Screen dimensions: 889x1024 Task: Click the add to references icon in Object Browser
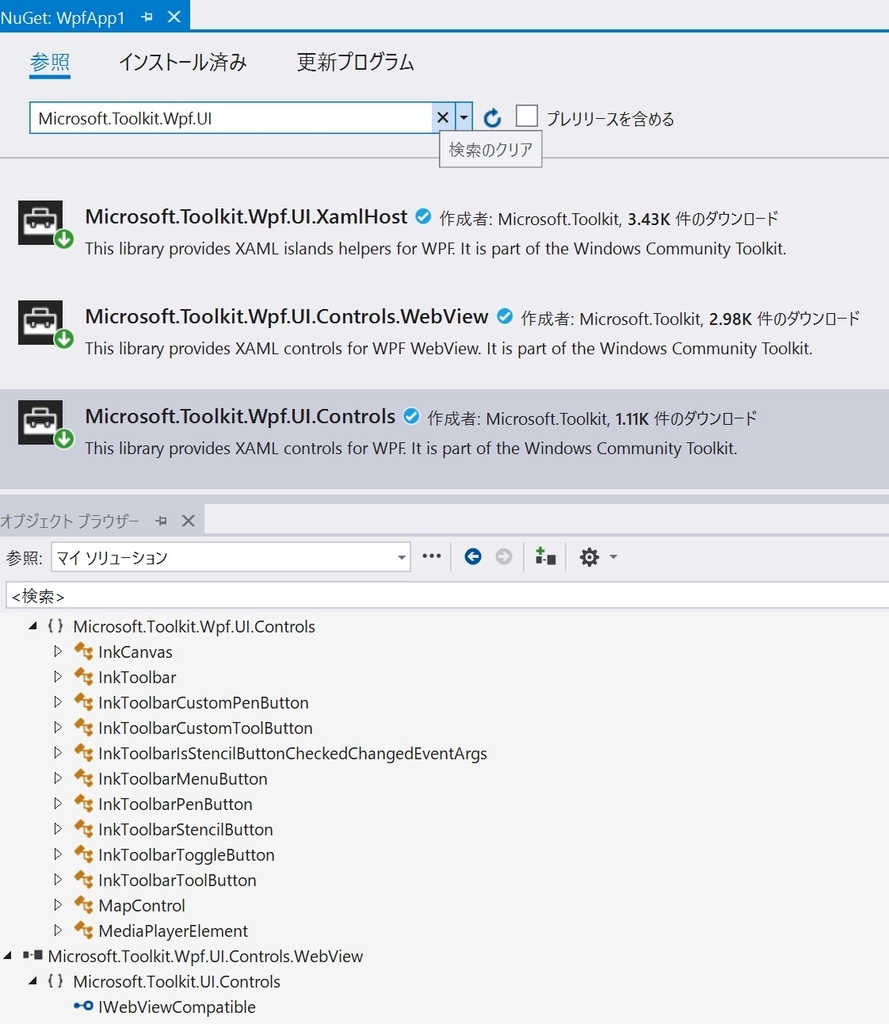[x=545, y=556]
